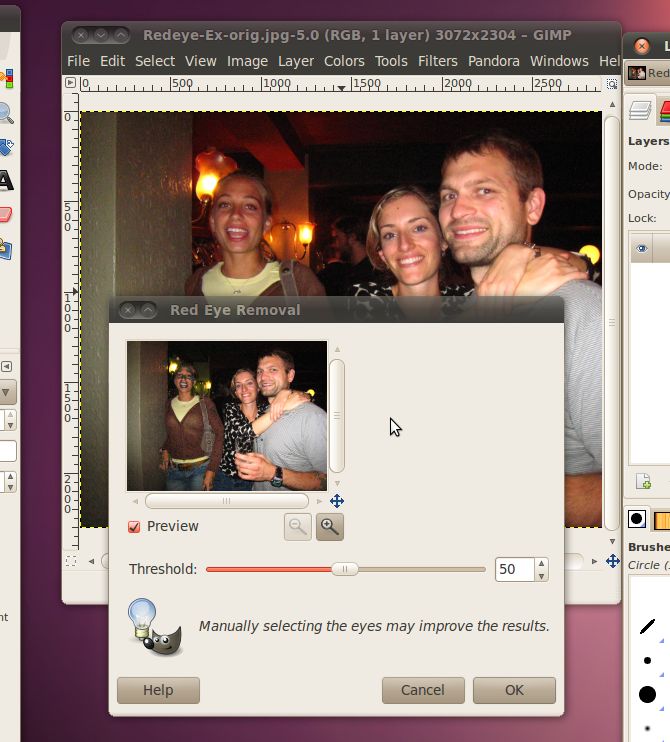The image size is (670, 742).
Task: Confirm red eye removal with OK
Action: click(x=514, y=690)
